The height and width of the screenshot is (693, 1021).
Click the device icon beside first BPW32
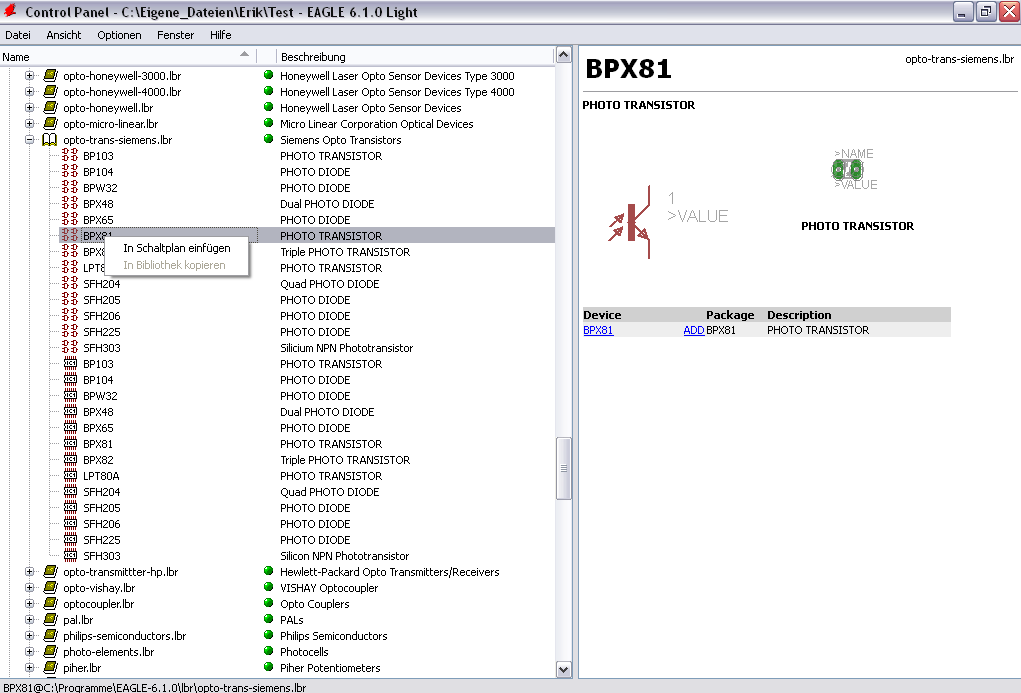pos(70,188)
